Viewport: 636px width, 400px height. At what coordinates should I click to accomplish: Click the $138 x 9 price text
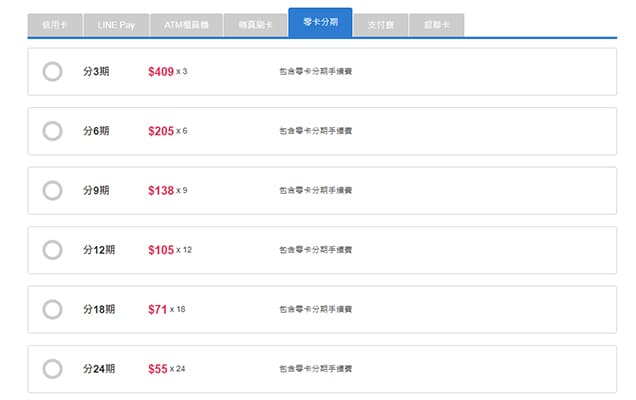click(x=167, y=190)
